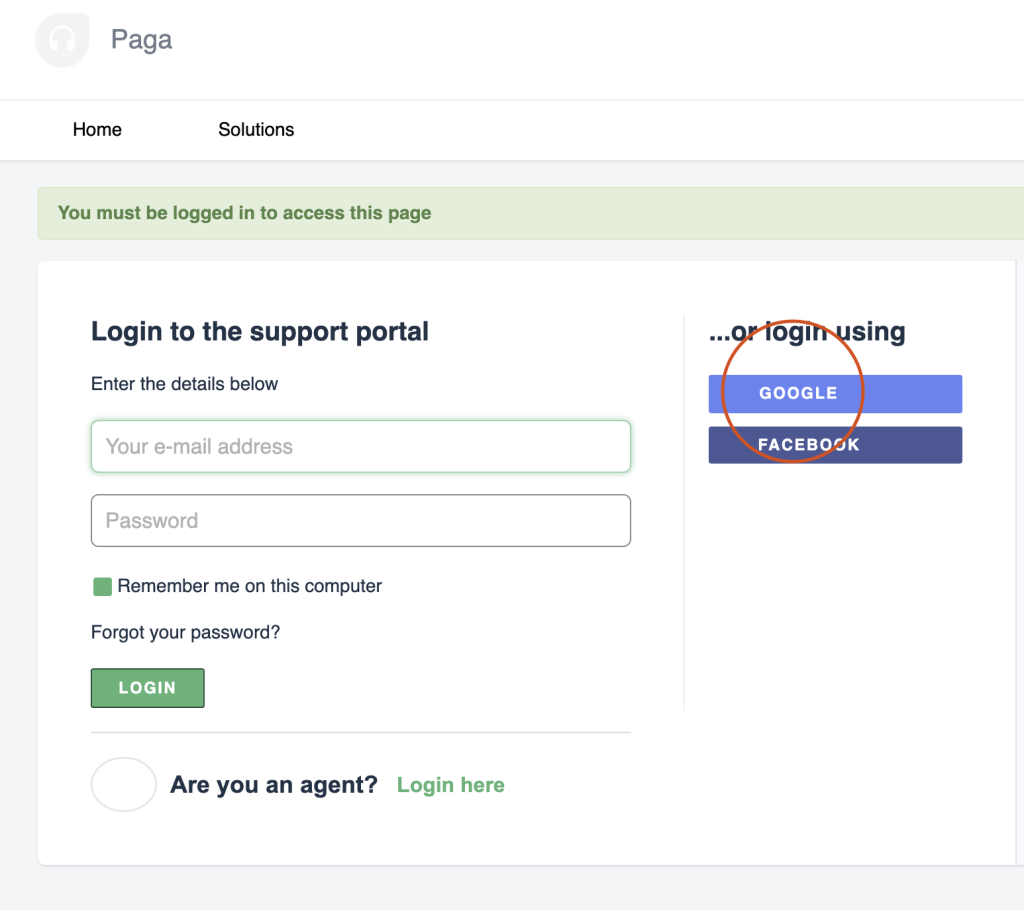
Task: Follow the agent 'Login here' link
Action: point(451,785)
